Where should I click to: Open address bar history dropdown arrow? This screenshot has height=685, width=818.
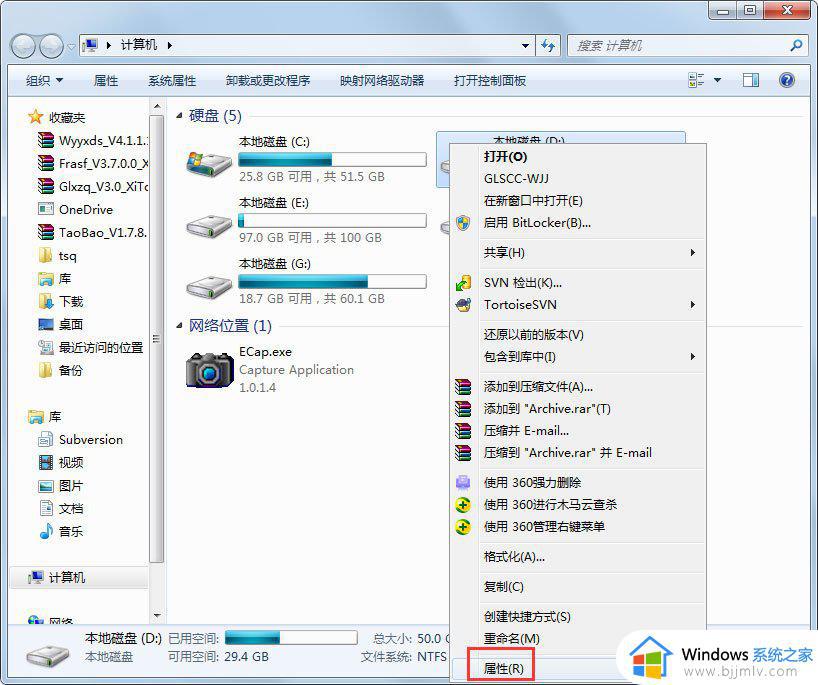525,45
